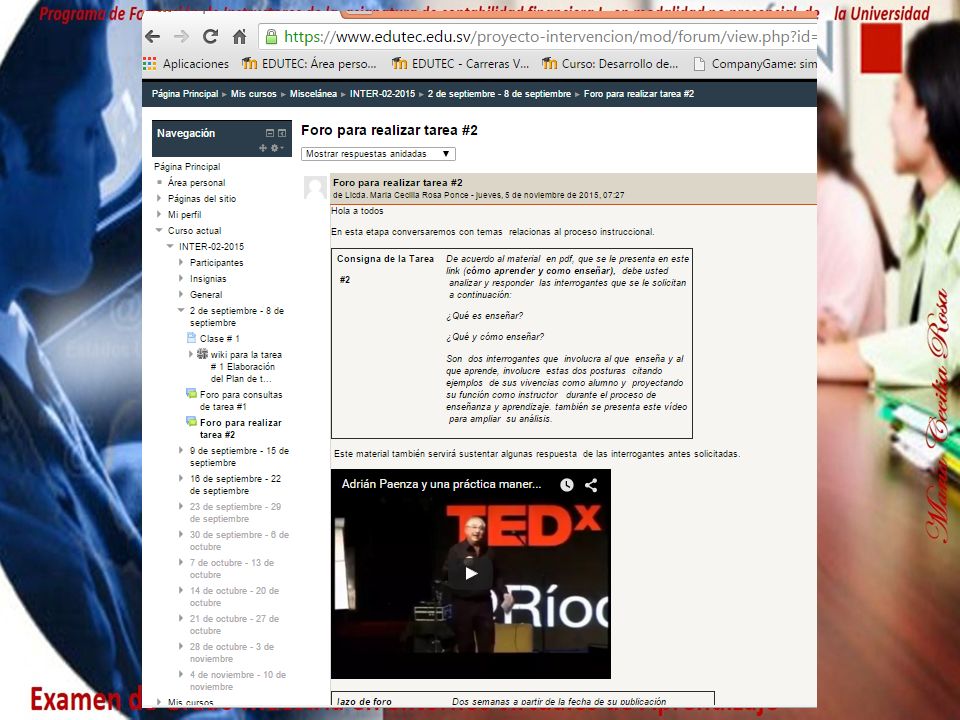Viewport: 960px width, 720px height.
Task: Open the EDUTEC - Carreras V... bookmark
Action: click(460, 64)
